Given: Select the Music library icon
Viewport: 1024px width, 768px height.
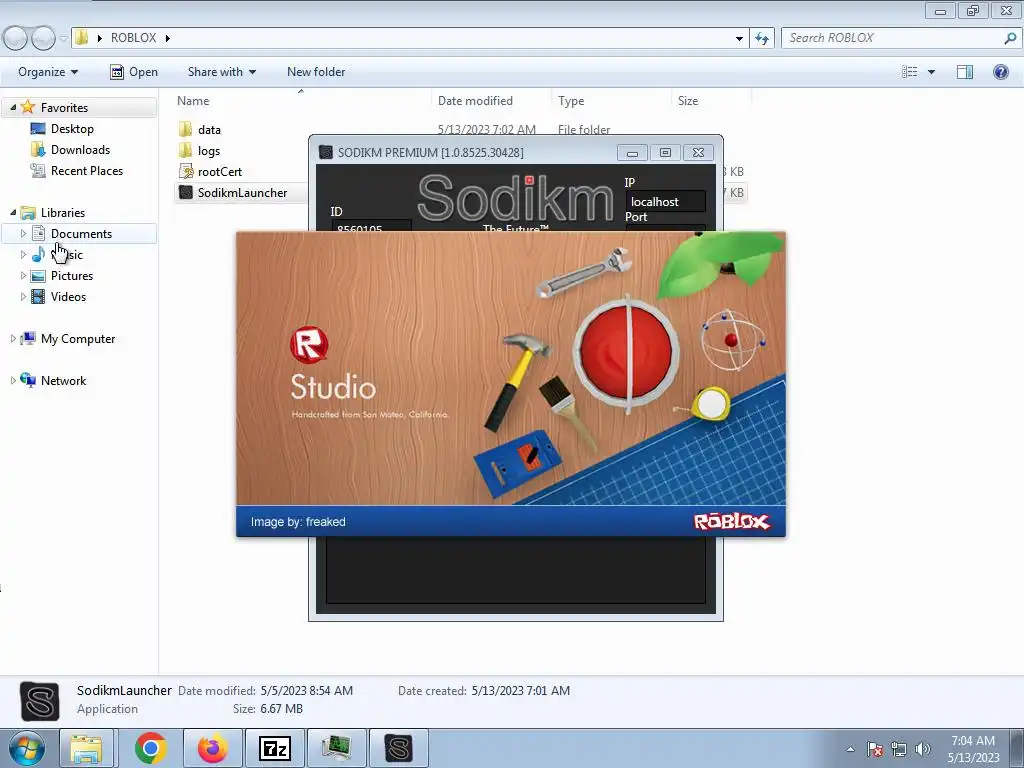Looking at the screenshot, I should (x=39, y=255).
